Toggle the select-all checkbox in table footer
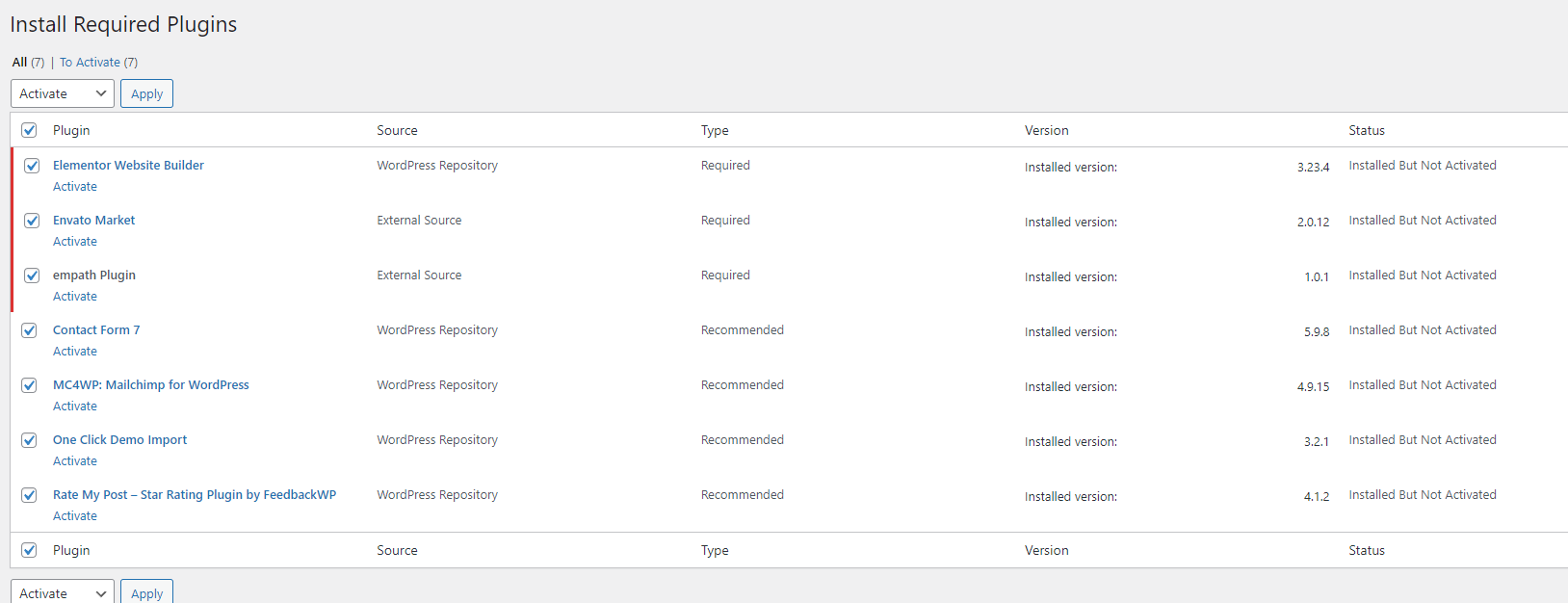The image size is (1568, 603). tap(30, 550)
